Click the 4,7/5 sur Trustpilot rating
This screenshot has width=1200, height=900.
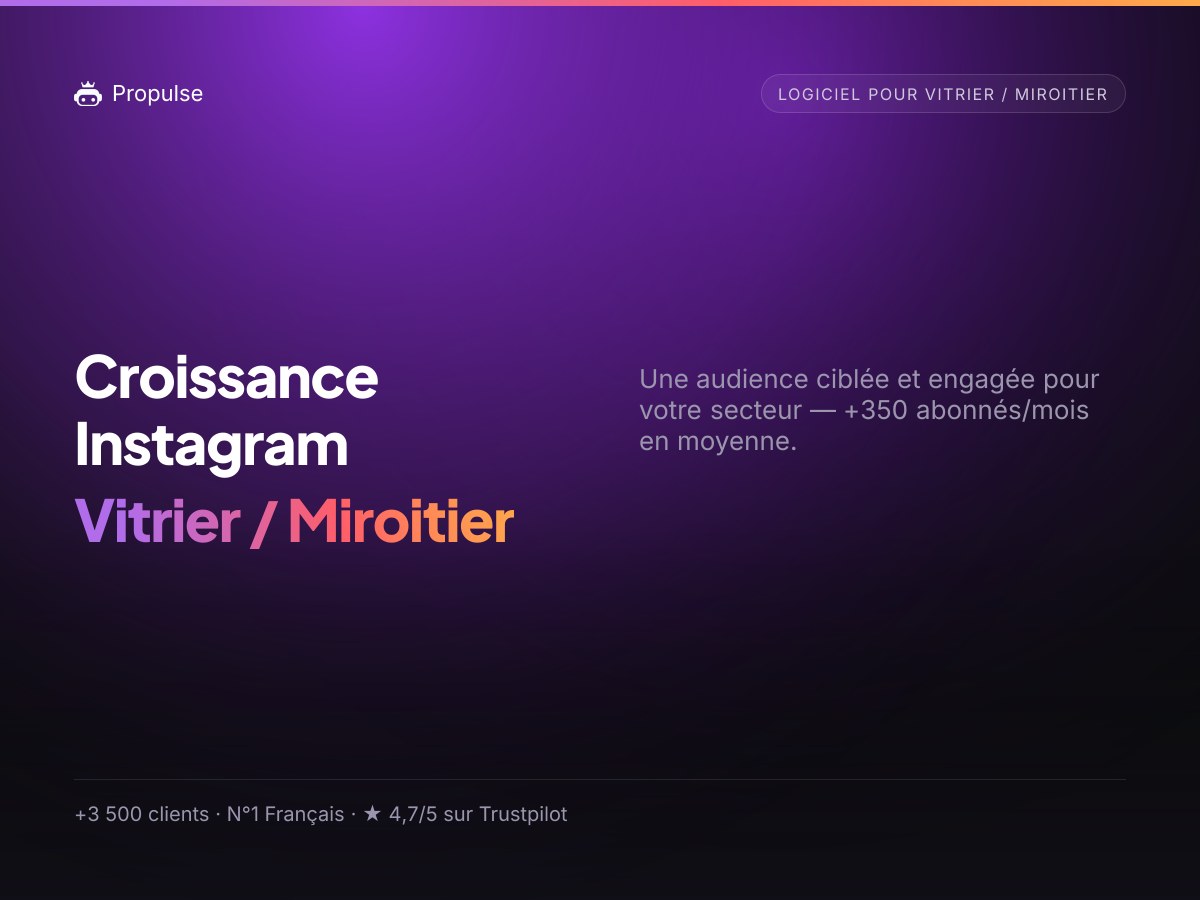tap(478, 814)
